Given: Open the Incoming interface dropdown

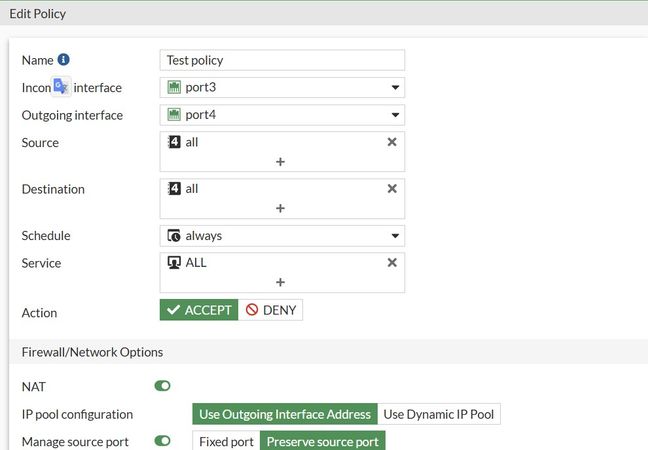Looking at the screenshot, I should 396,88.
